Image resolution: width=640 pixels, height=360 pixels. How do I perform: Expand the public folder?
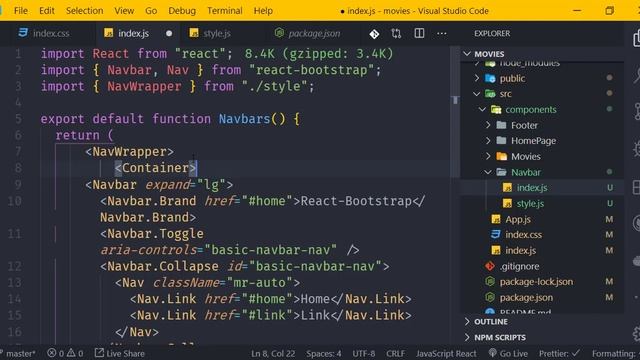[x=477, y=78]
